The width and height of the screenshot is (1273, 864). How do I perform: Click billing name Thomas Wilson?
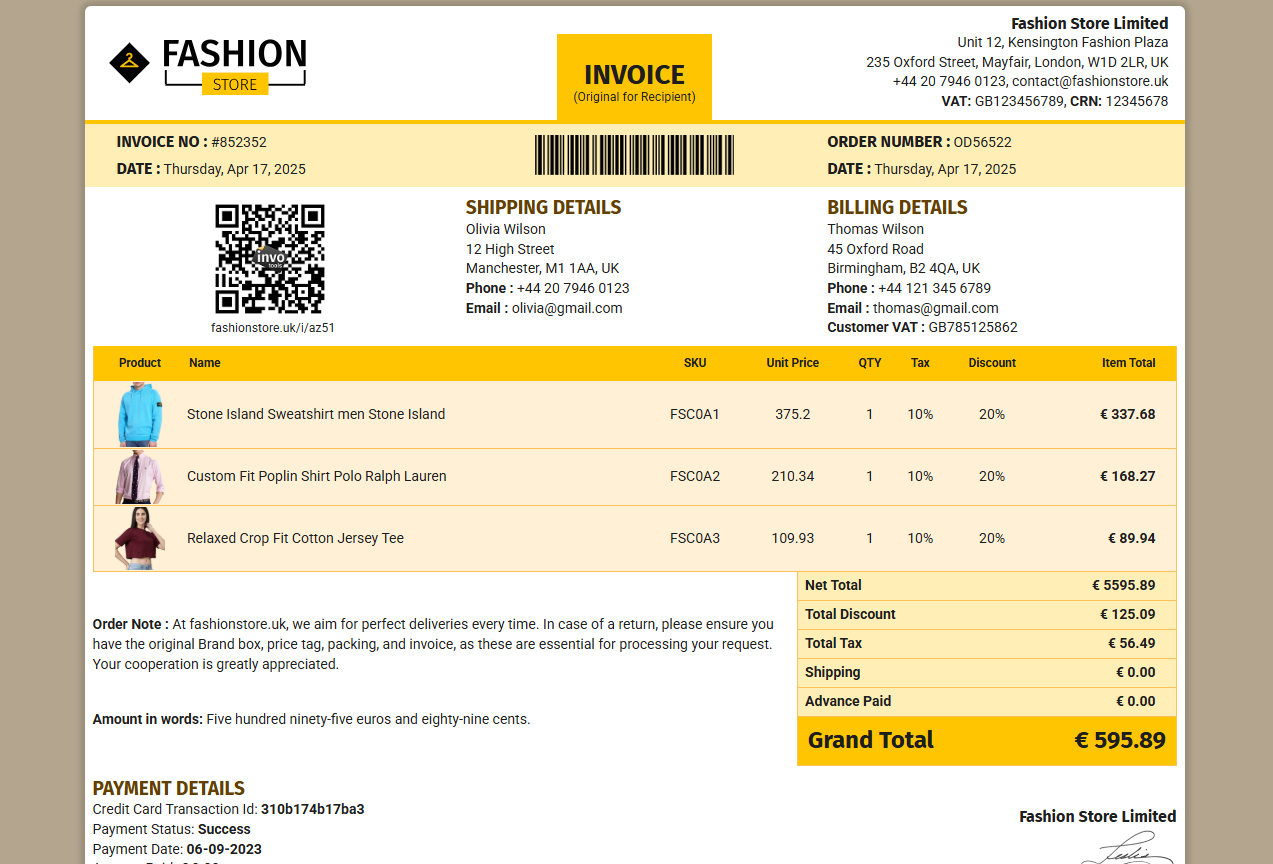[x=876, y=229]
